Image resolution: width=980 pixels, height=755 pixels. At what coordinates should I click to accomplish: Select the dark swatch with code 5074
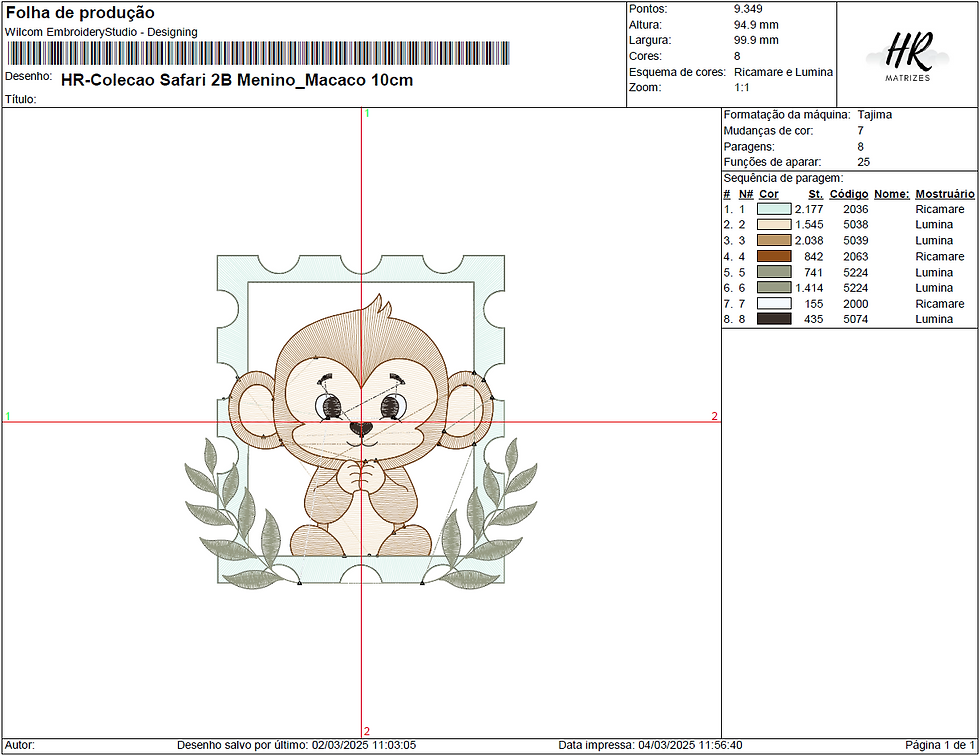click(774, 319)
